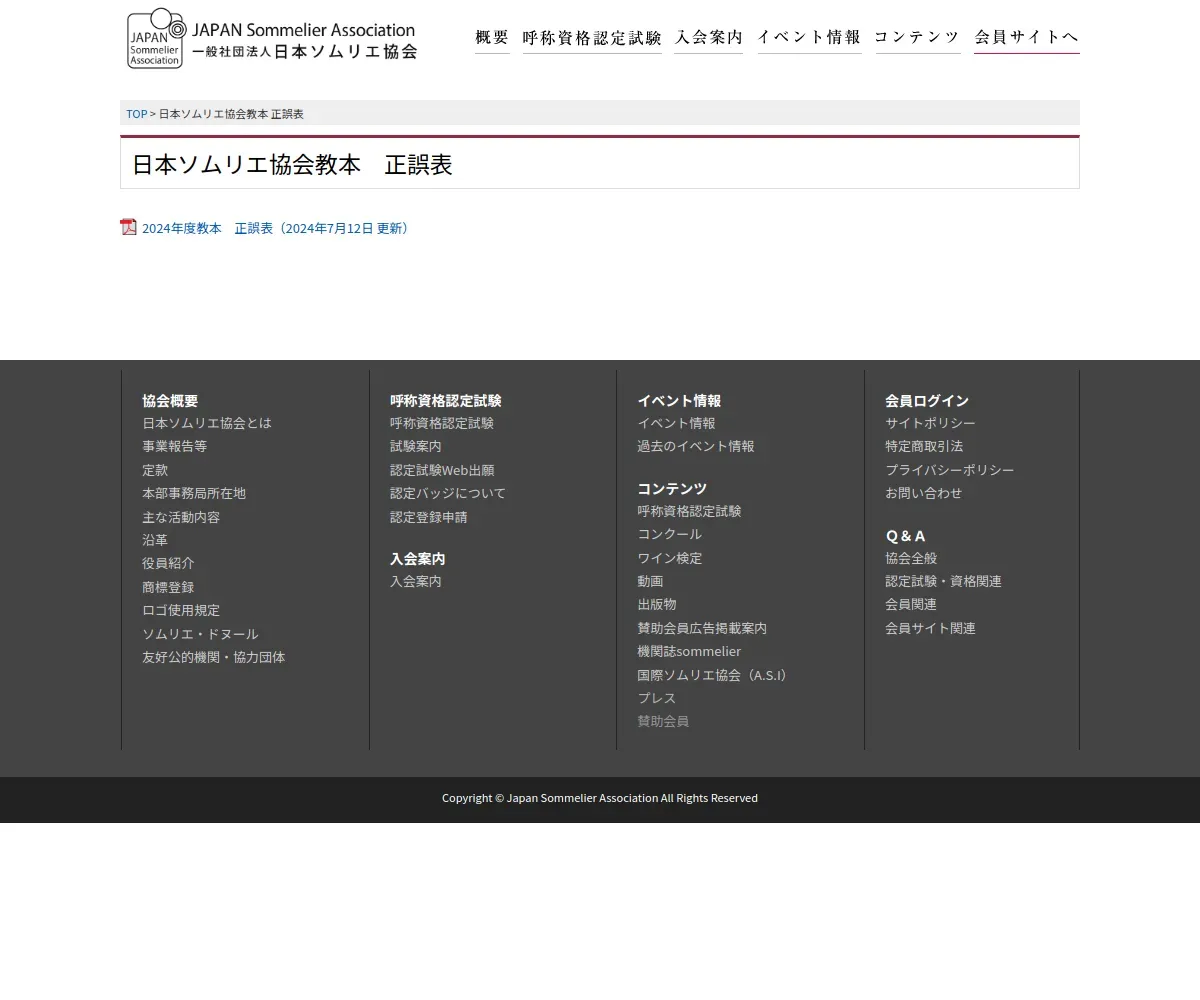Open ソムリエ・ドヌール link
1200x1000 pixels.
pos(200,634)
